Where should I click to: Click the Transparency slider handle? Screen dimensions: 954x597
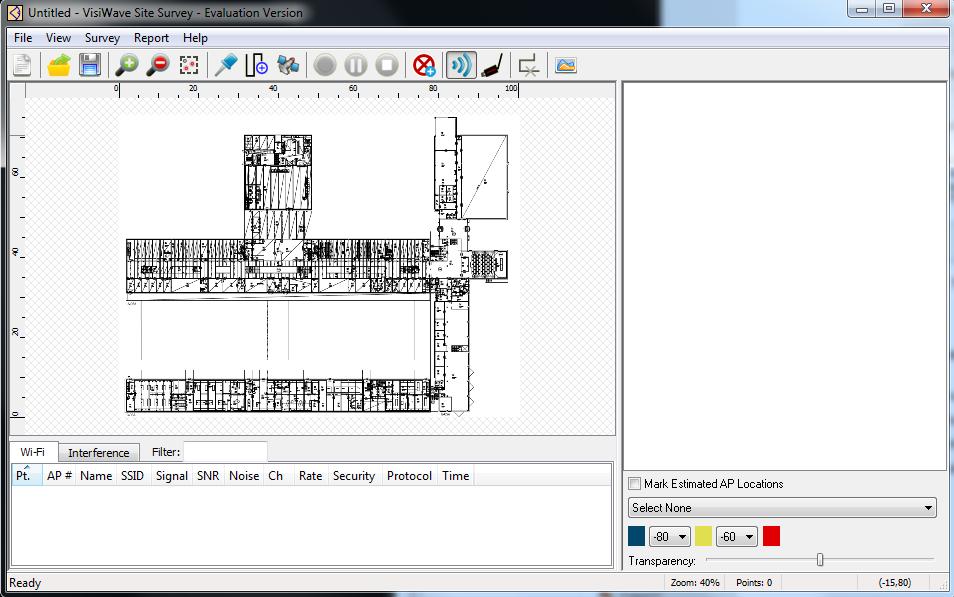(820, 559)
